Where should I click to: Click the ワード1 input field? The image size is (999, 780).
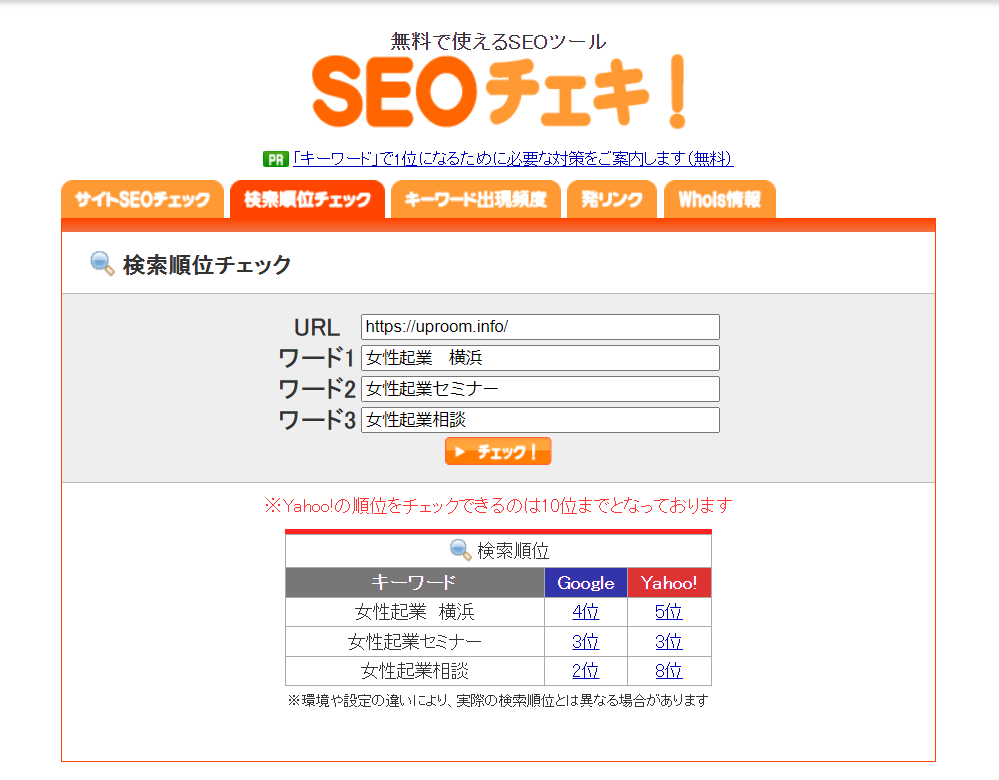(540, 358)
